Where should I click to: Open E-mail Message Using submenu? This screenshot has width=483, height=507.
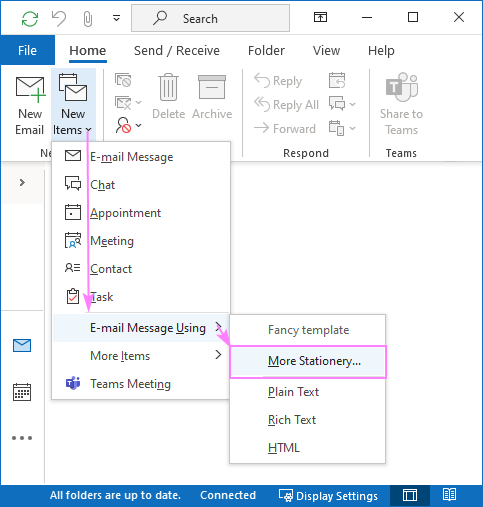coord(141,328)
